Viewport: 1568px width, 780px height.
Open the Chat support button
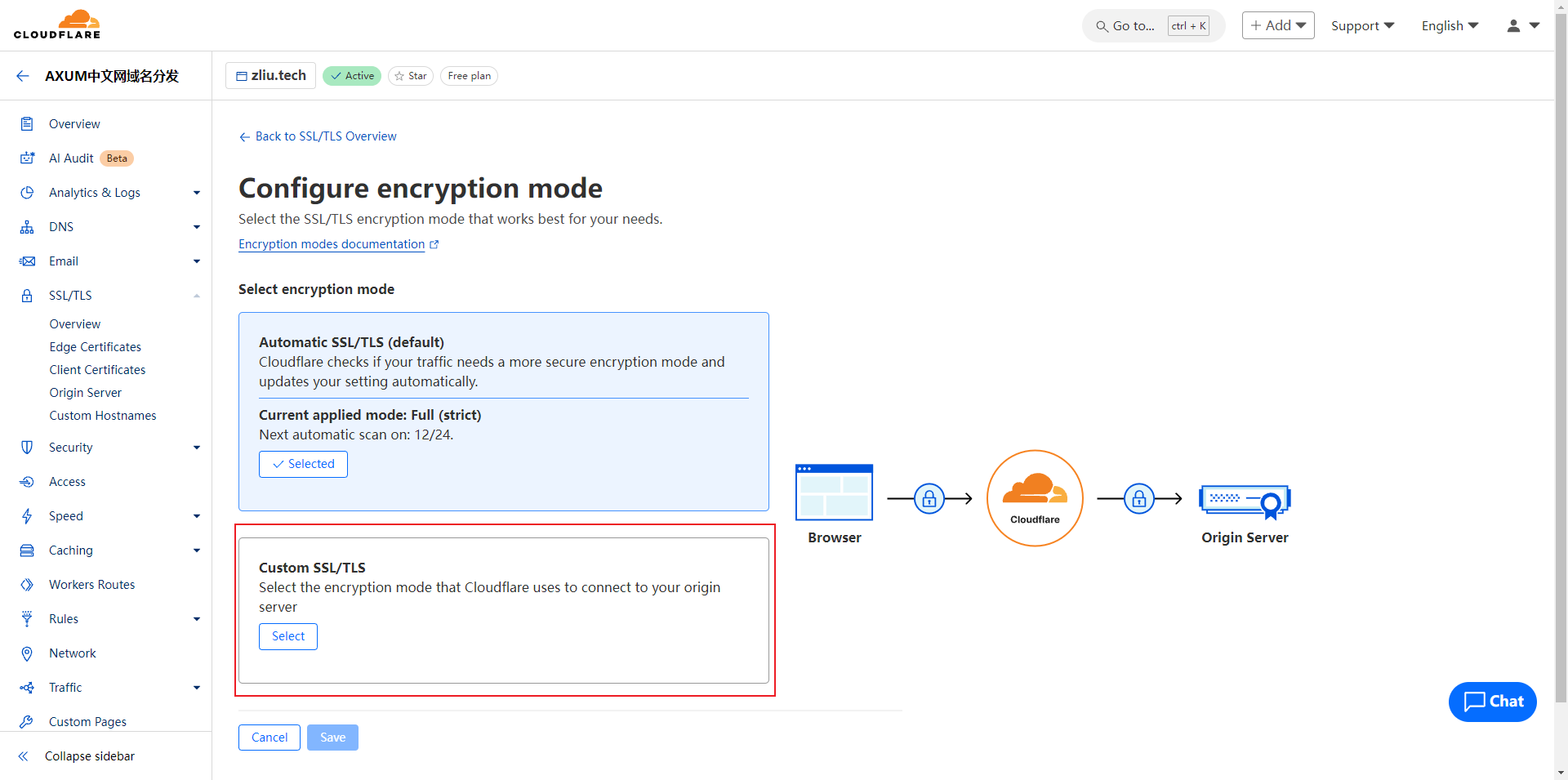coord(1493,702)
